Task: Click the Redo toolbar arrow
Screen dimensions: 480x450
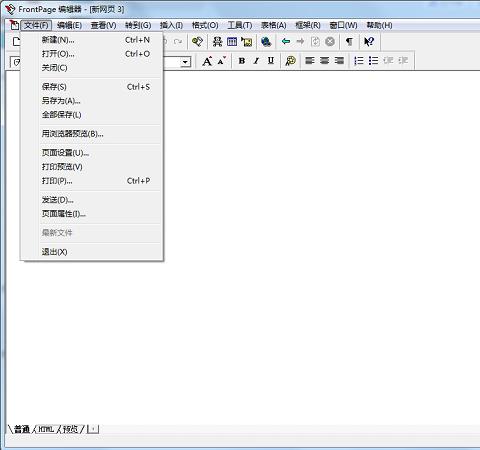Action: 178,42
